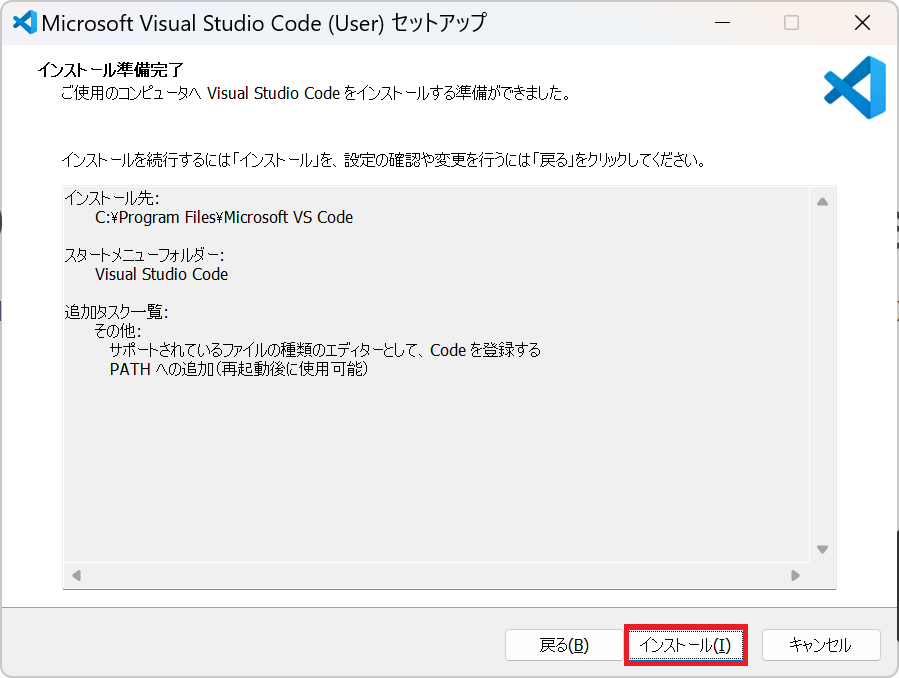The width and height of the screenshot is (899, 678).
Task: Click the Visual Studio Code start menu entry
Action: pyautogui.click(x=161, y=274)
